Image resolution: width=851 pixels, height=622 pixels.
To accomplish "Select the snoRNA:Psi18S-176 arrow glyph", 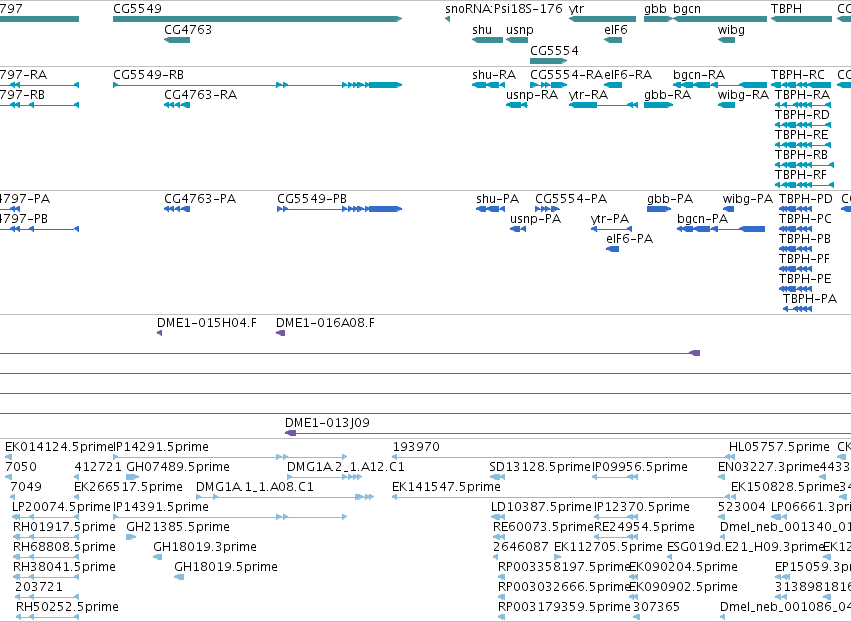I will (x=447, y=19).
